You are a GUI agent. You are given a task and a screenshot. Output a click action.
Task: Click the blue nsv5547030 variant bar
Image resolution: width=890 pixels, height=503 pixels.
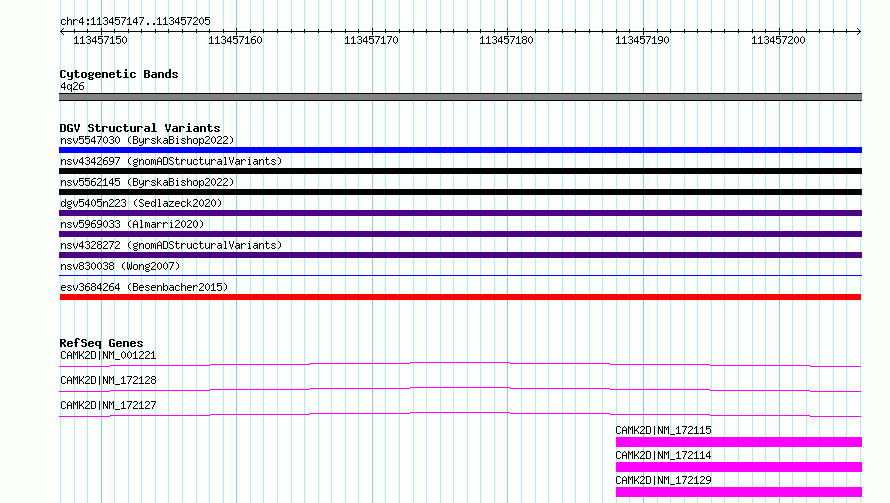tap(460, 150)
